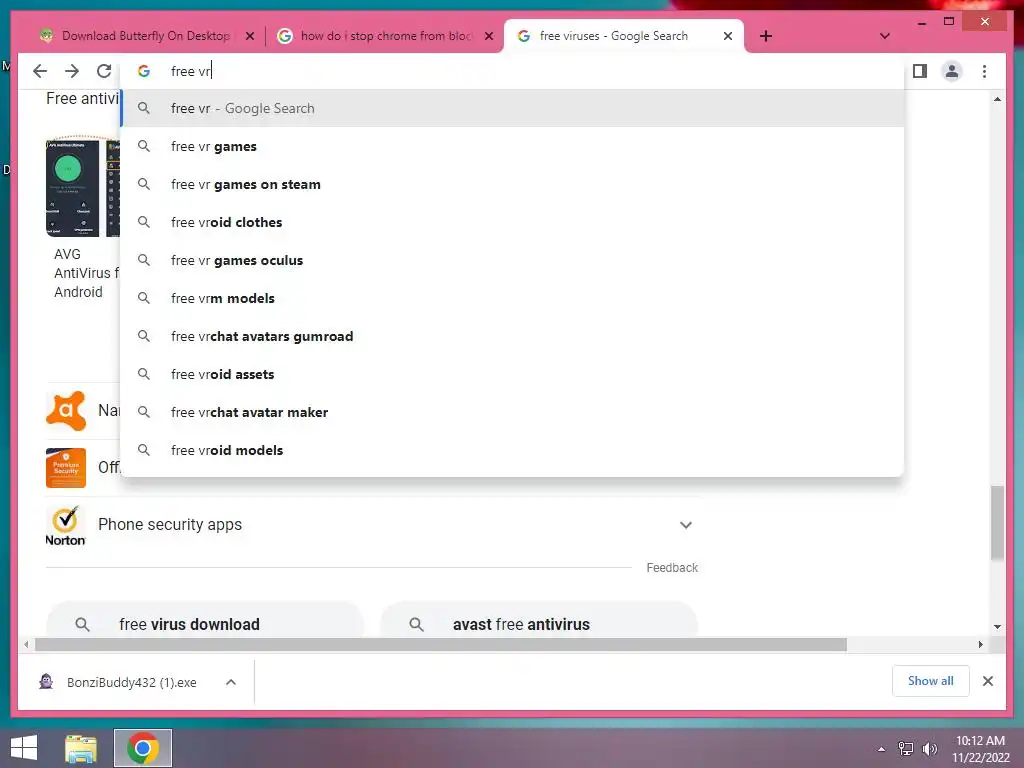The height and width of the screenshot is (768, 1024).
Task: Choose suggestion free vroid models
Action: coord(513,450)
